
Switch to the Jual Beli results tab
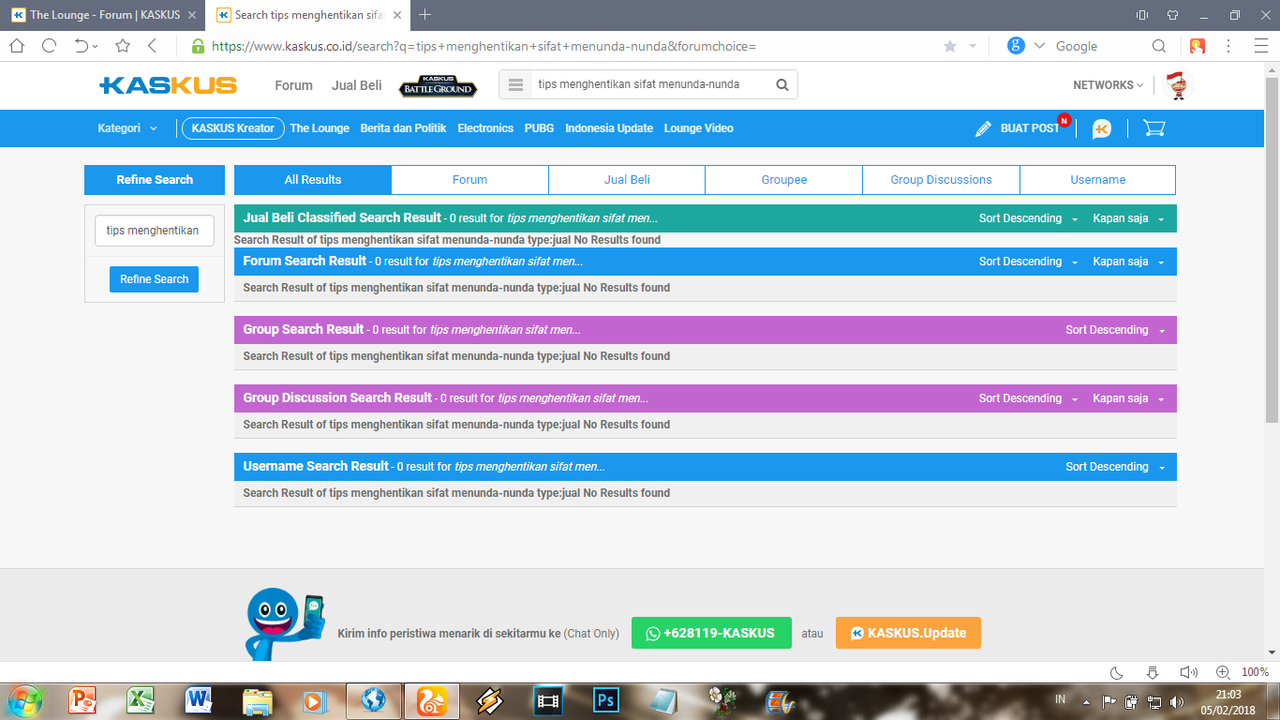[627, 180]
